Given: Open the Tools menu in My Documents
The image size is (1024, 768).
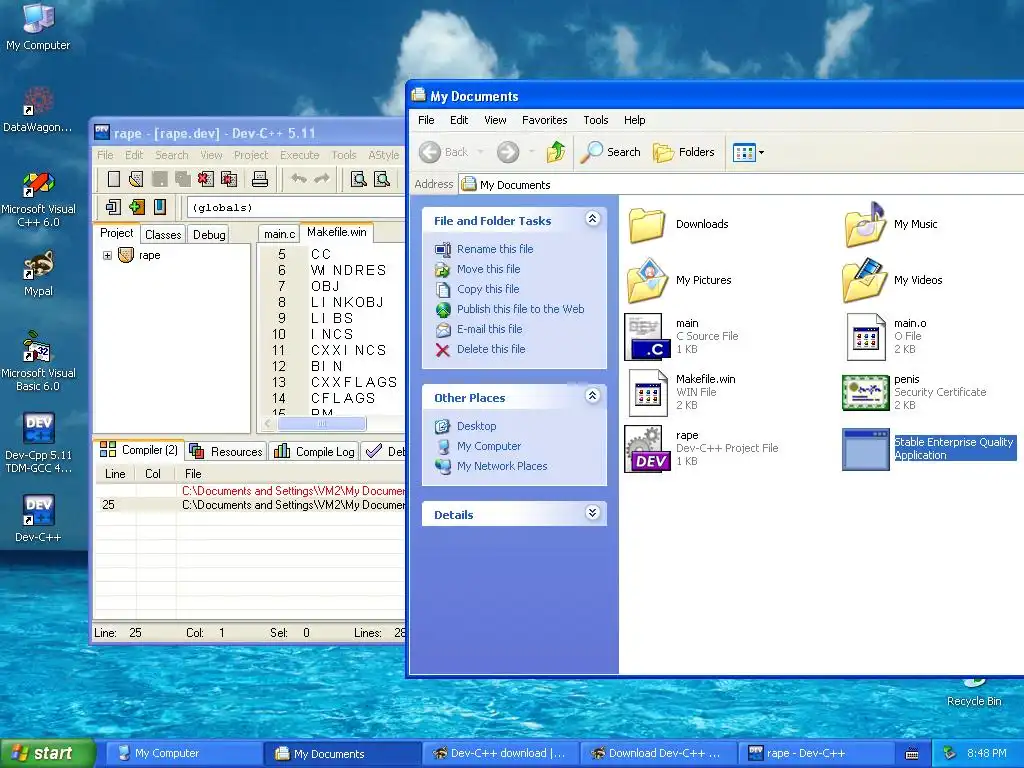Looking at the screenshot, I should [596, 120].
